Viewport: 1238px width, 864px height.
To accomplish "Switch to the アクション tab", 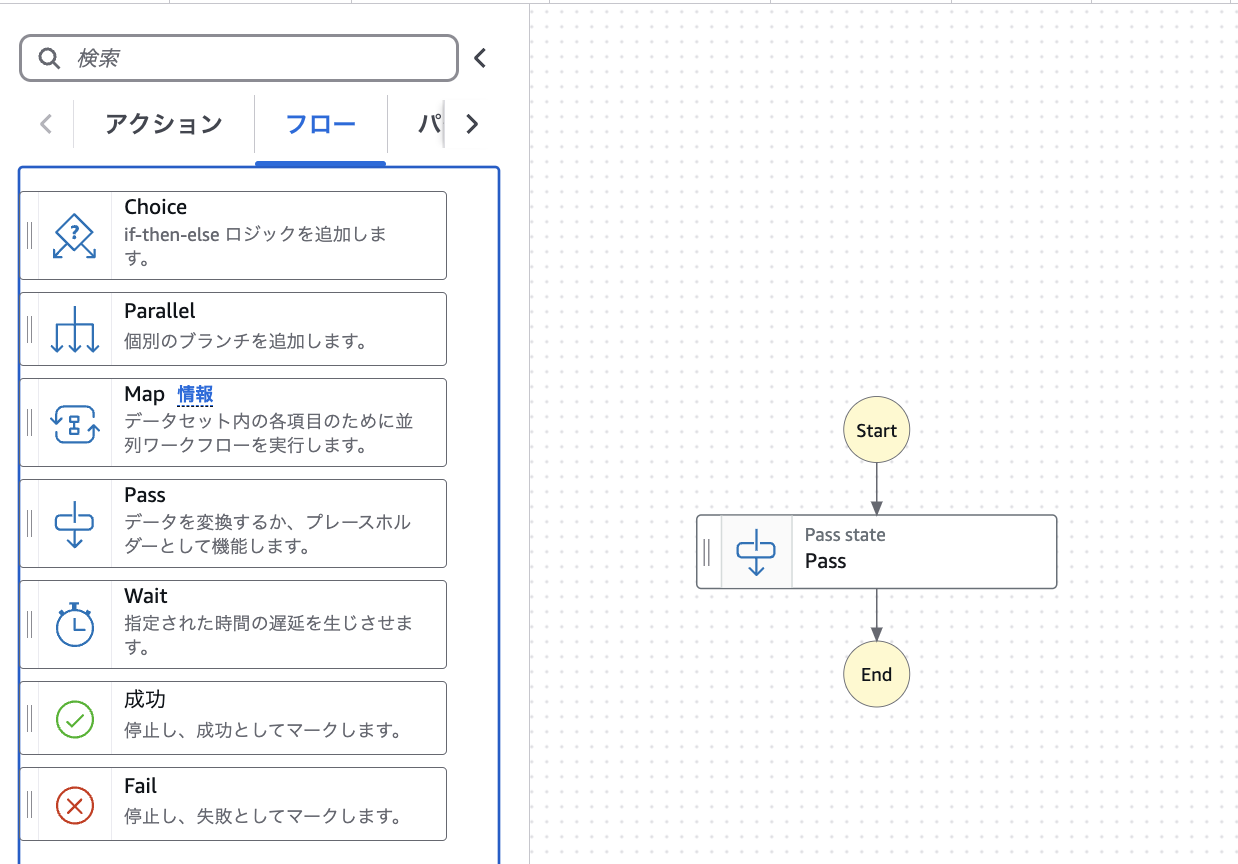I will pyautogui.click(x=163, y=122).
